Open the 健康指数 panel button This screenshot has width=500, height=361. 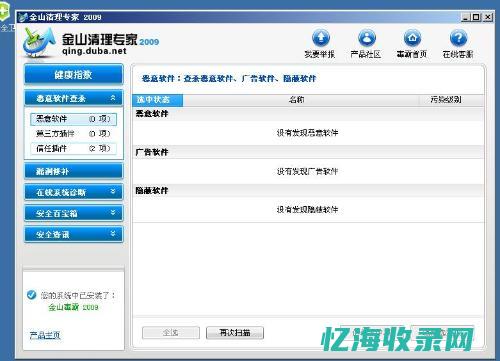[74, 74]
